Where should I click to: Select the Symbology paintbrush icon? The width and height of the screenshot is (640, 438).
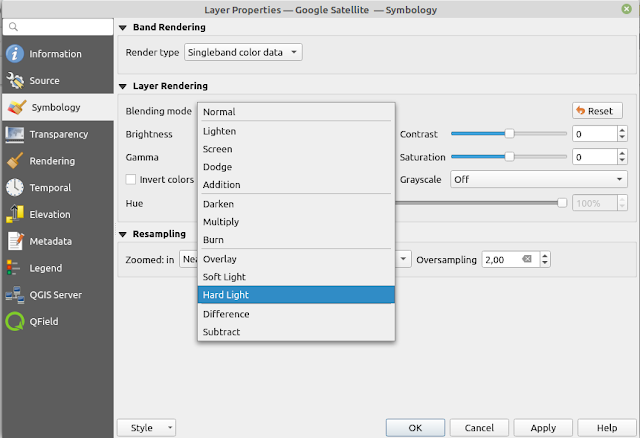click(x=17, y=107)
